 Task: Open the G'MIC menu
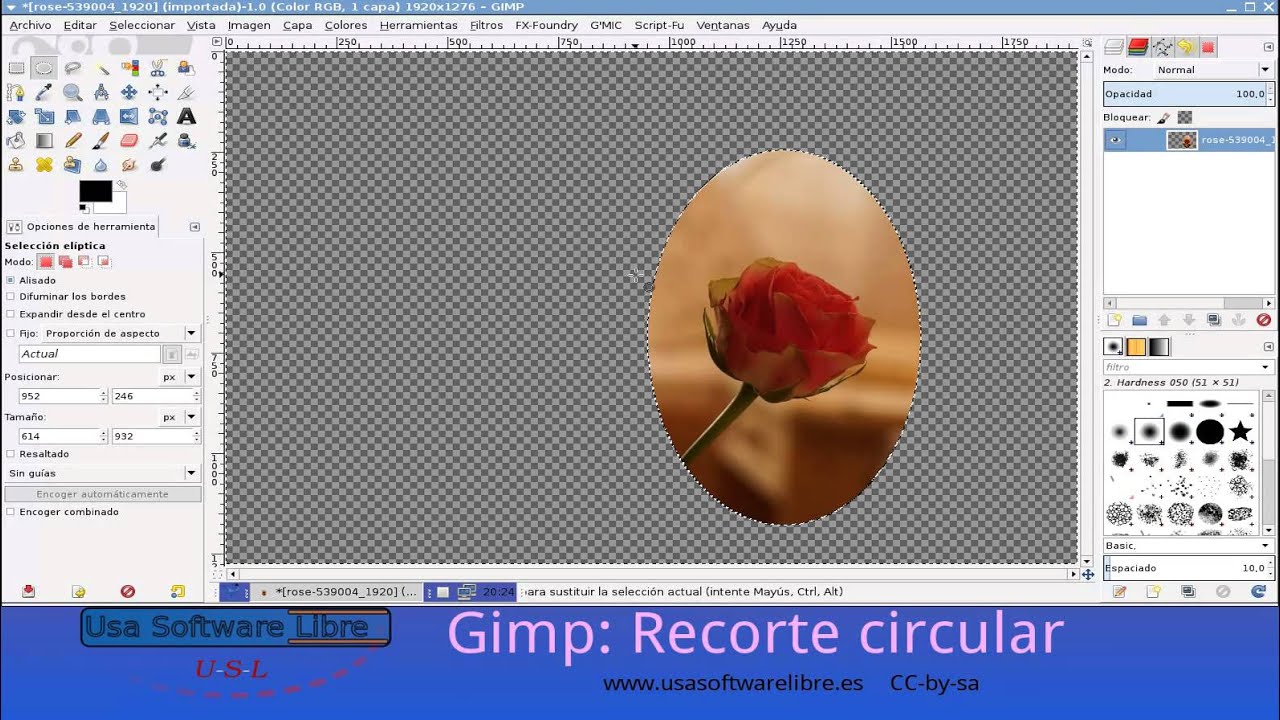point(606,25)
